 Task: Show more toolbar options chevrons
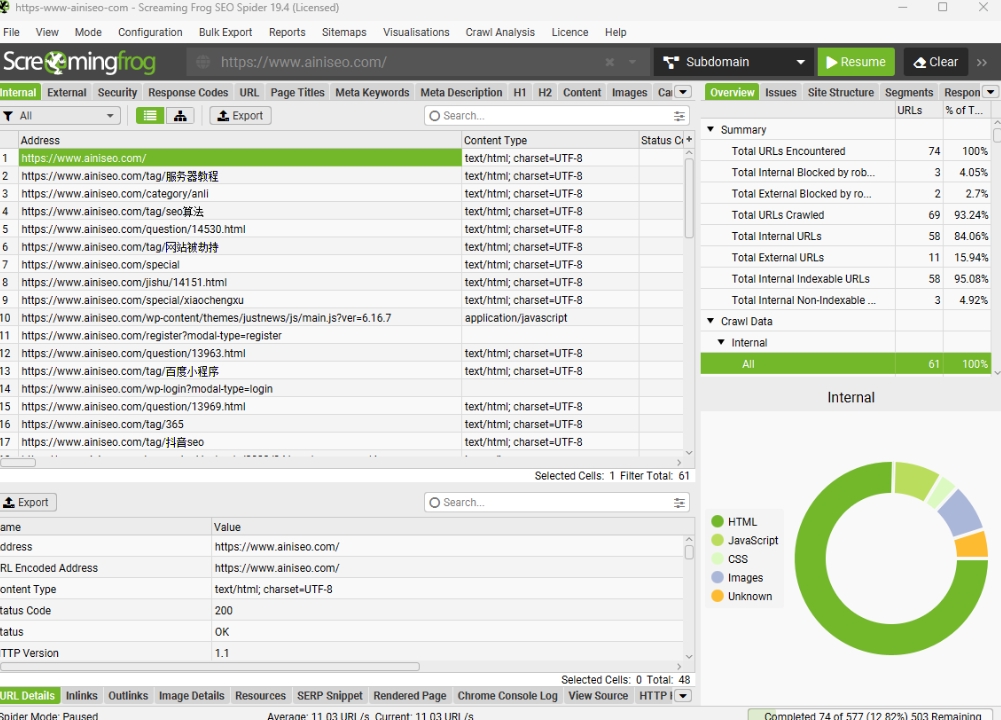(x=982, y=62)
